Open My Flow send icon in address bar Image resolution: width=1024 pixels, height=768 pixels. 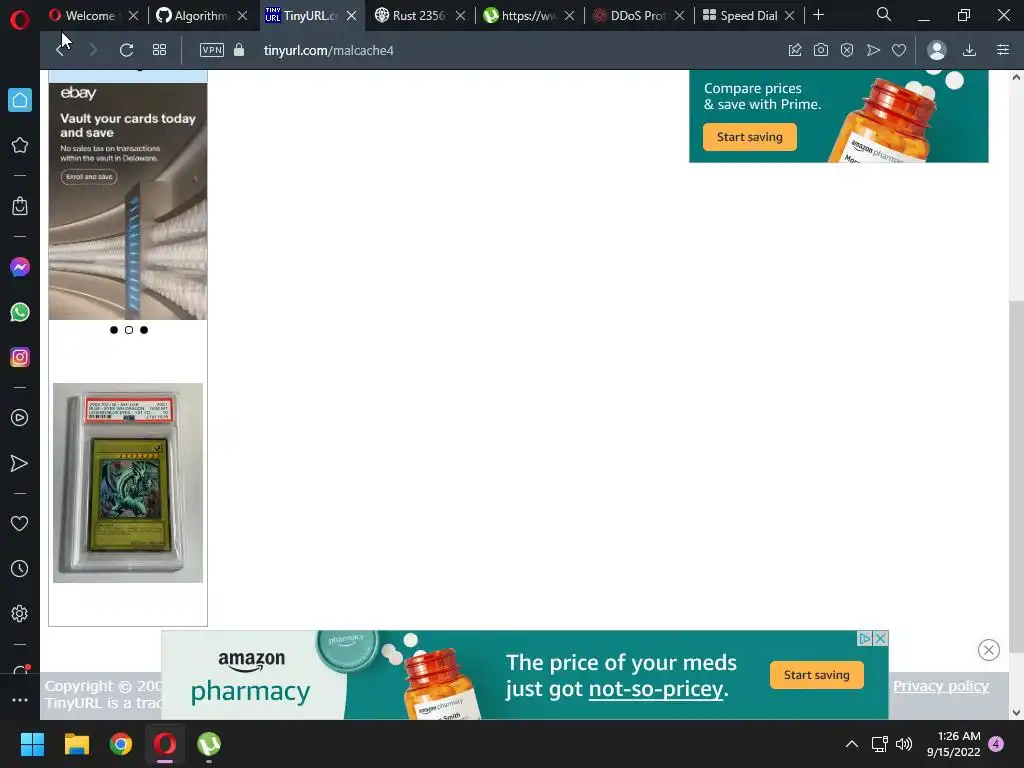(873, 50)
